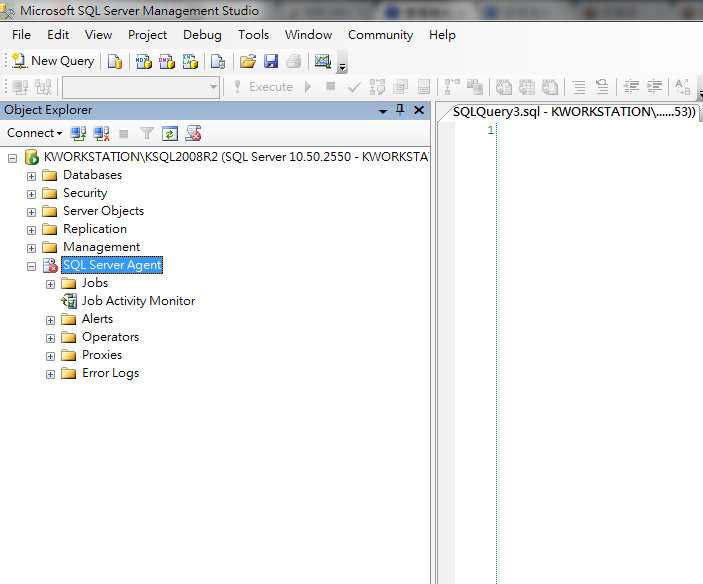Open the File menu

(22, 35)
